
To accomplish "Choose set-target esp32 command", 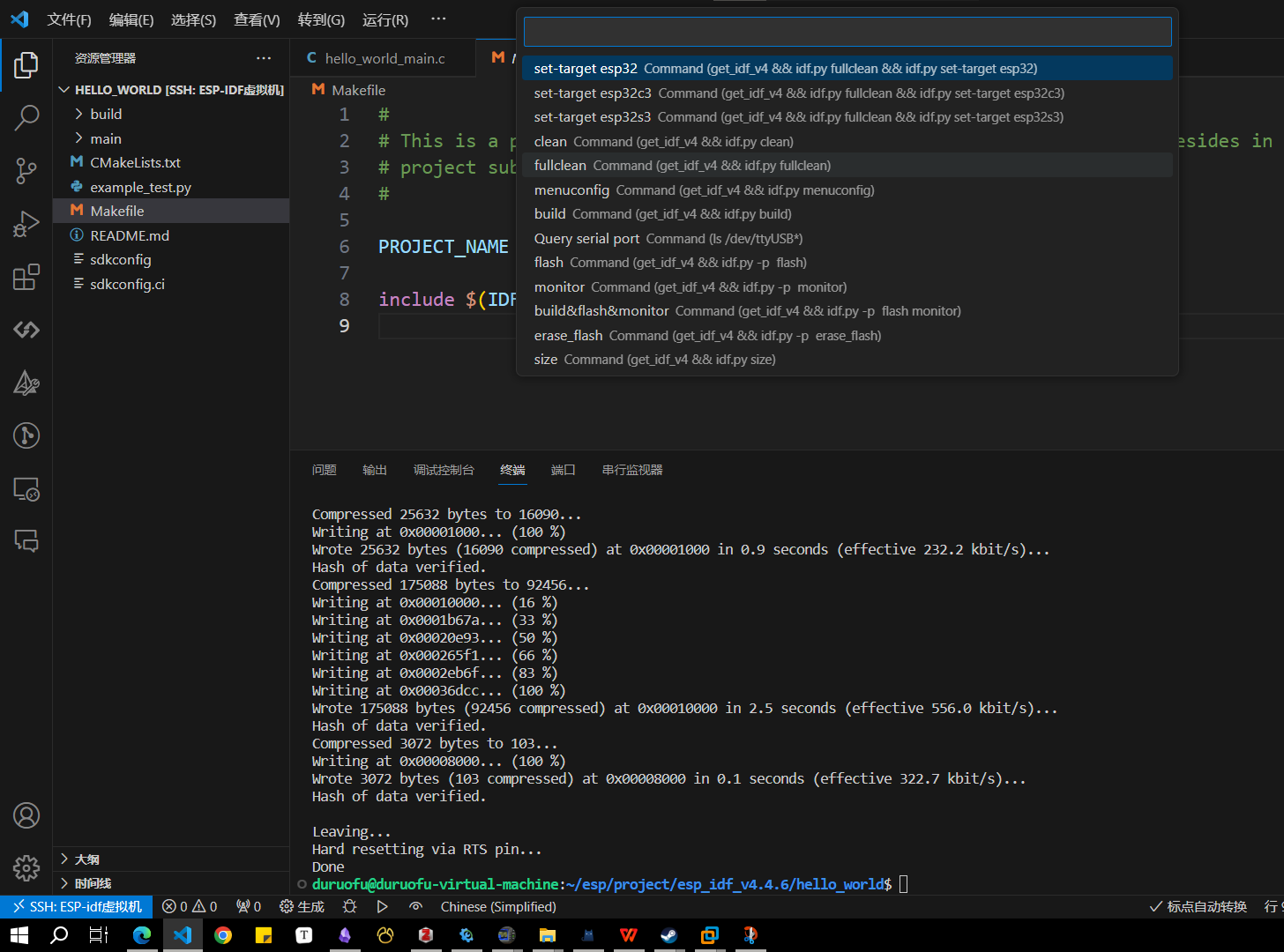I will pyautogui.click(x=847, y=69).
